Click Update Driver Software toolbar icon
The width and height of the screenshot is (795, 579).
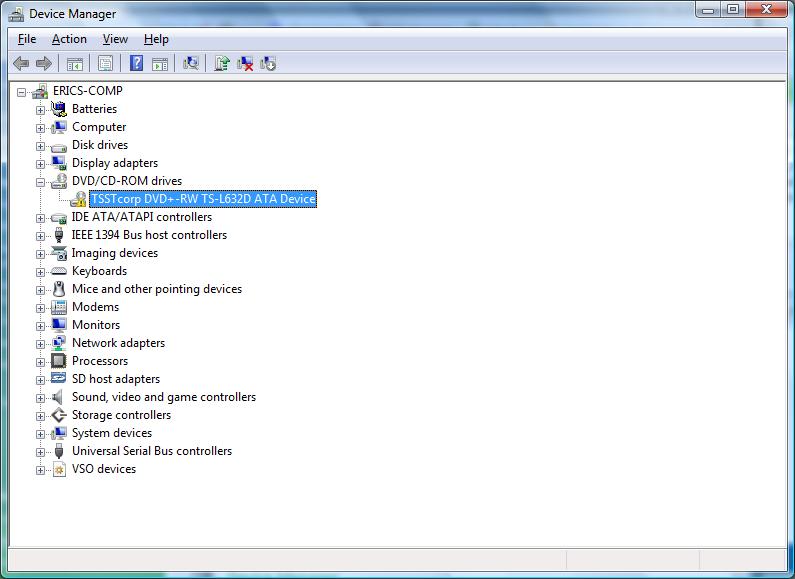222,63
